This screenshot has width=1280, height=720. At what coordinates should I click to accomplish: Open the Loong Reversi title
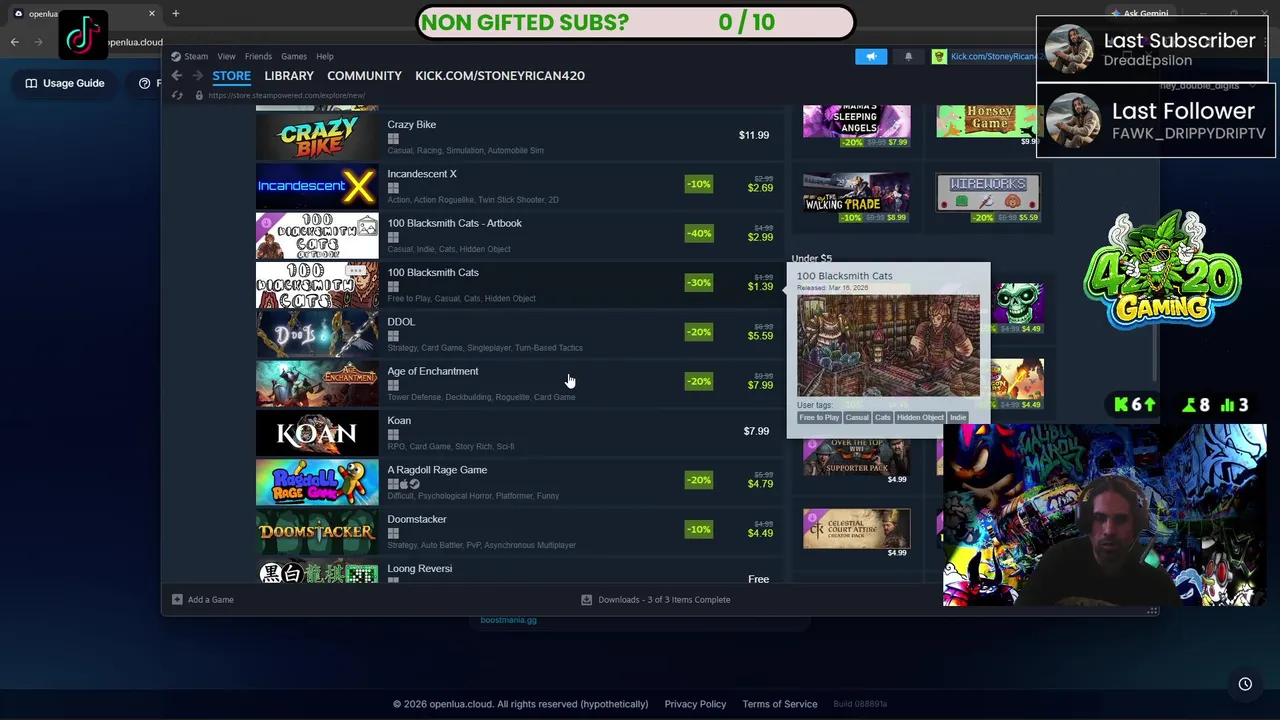click(419, 568)
